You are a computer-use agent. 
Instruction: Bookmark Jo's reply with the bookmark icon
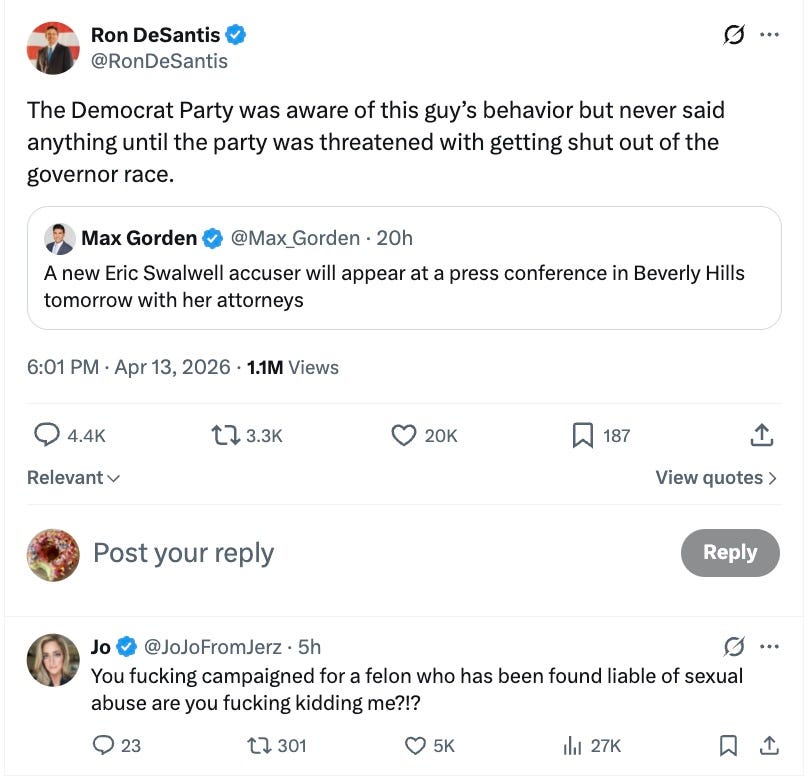(729, 747)
